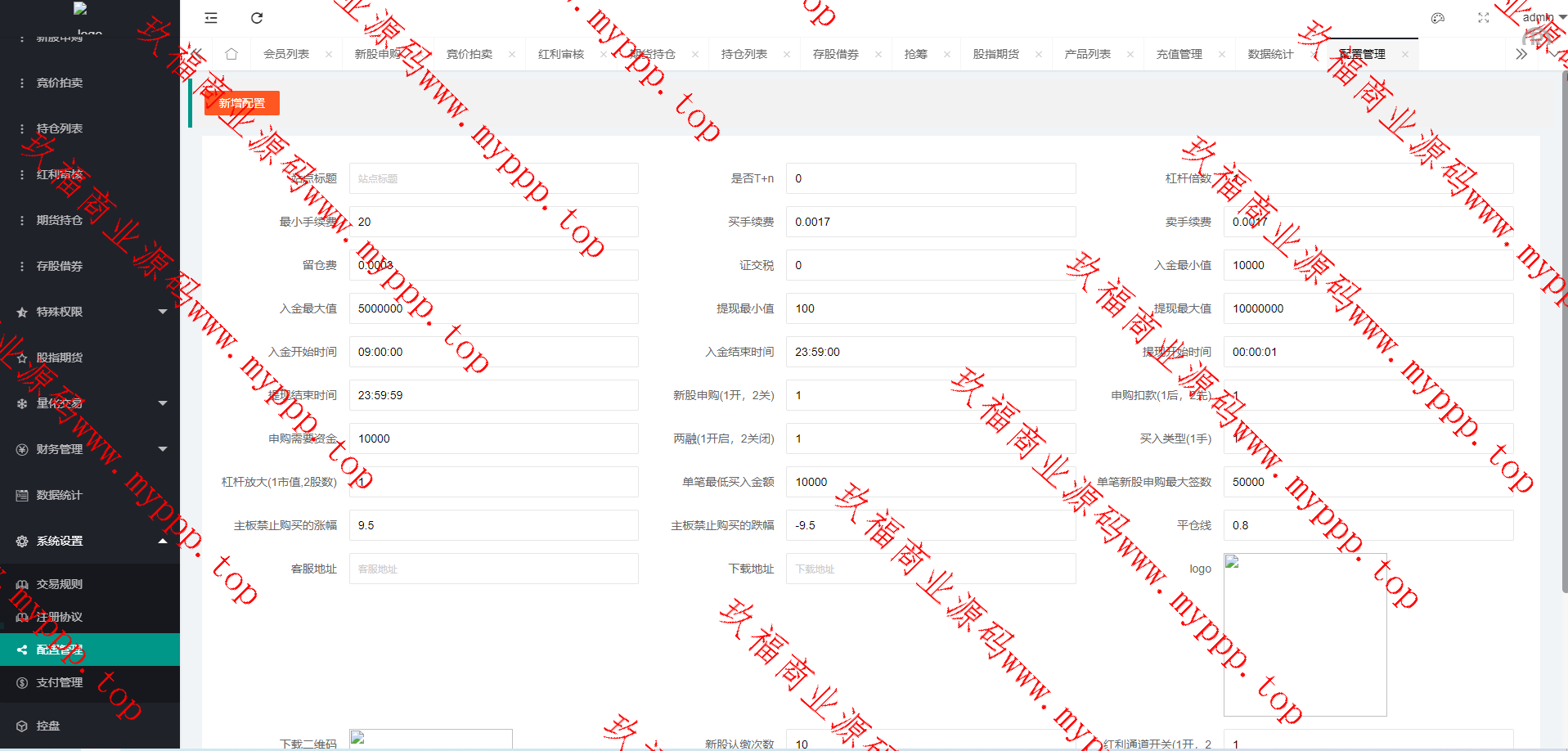Close the 充值管理 tab
This screenshot has width=1568, height=751.
(1222, 55)
